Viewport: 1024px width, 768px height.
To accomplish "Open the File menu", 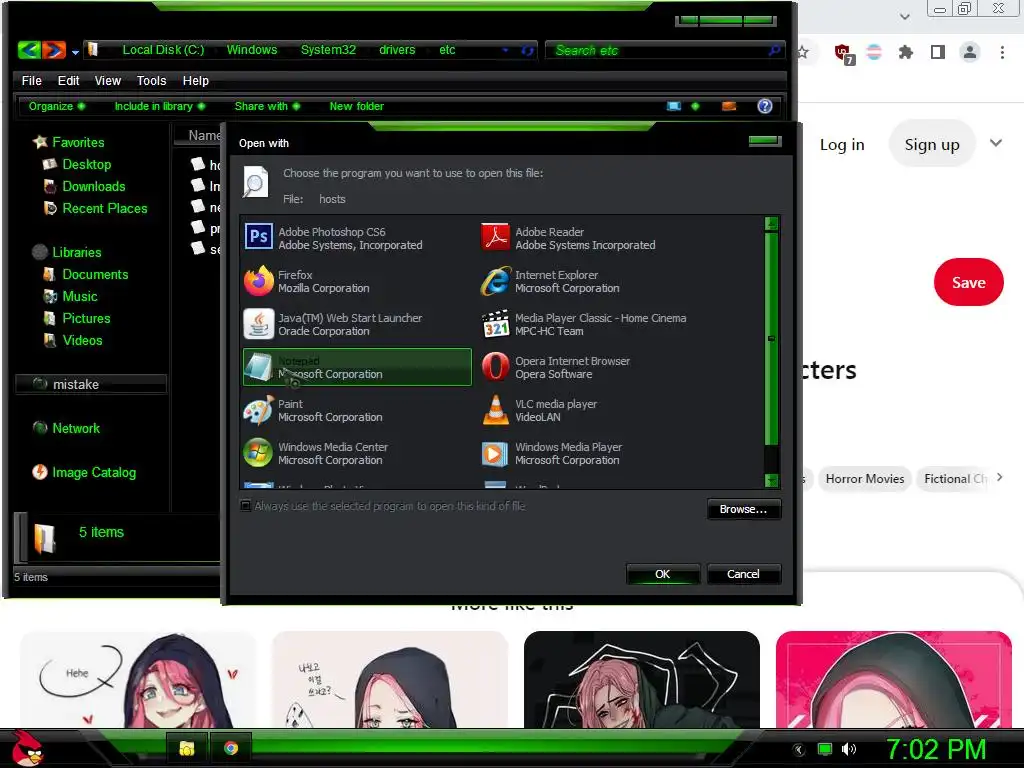I will tap(31, 80).
